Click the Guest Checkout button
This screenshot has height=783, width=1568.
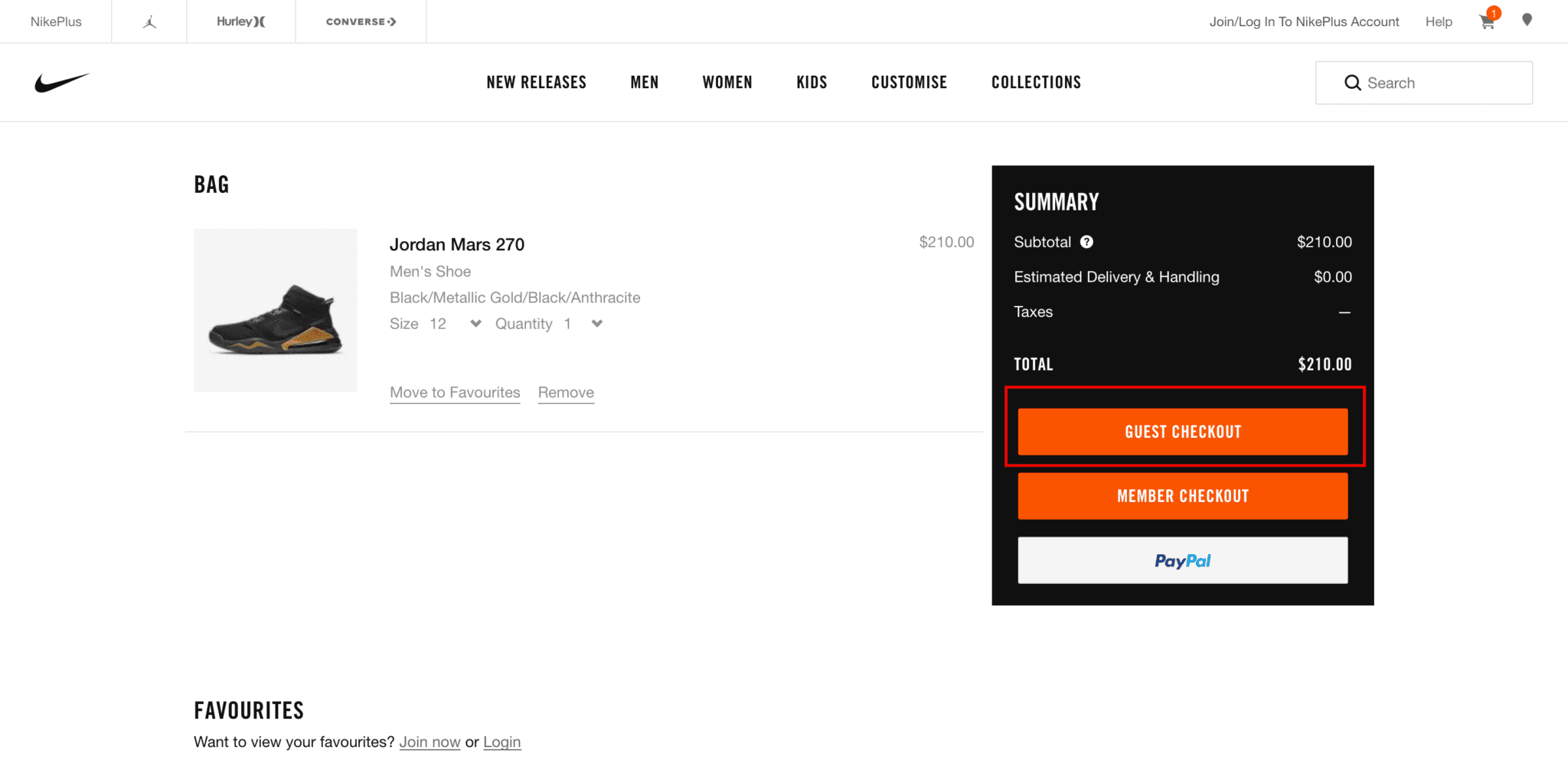[1183, 432]
